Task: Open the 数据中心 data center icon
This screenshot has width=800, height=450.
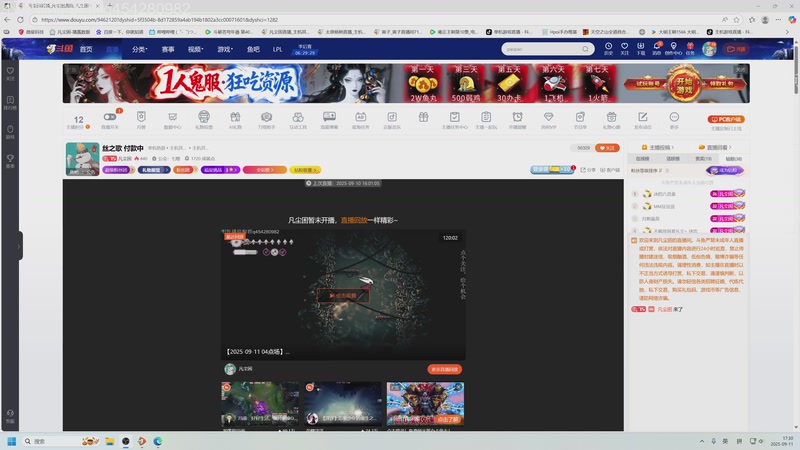Action: tap(172, 119)
